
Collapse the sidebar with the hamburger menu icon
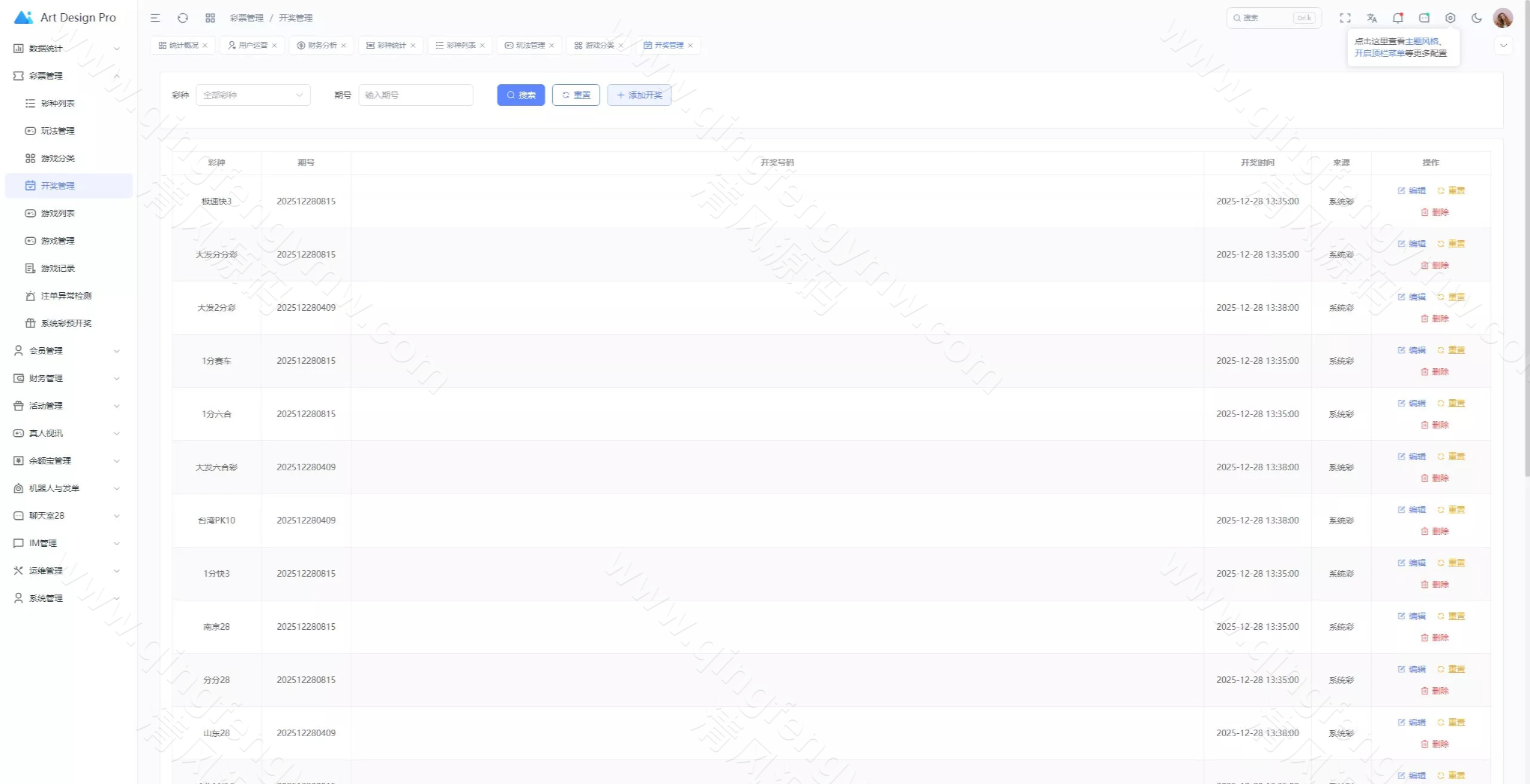155,18
